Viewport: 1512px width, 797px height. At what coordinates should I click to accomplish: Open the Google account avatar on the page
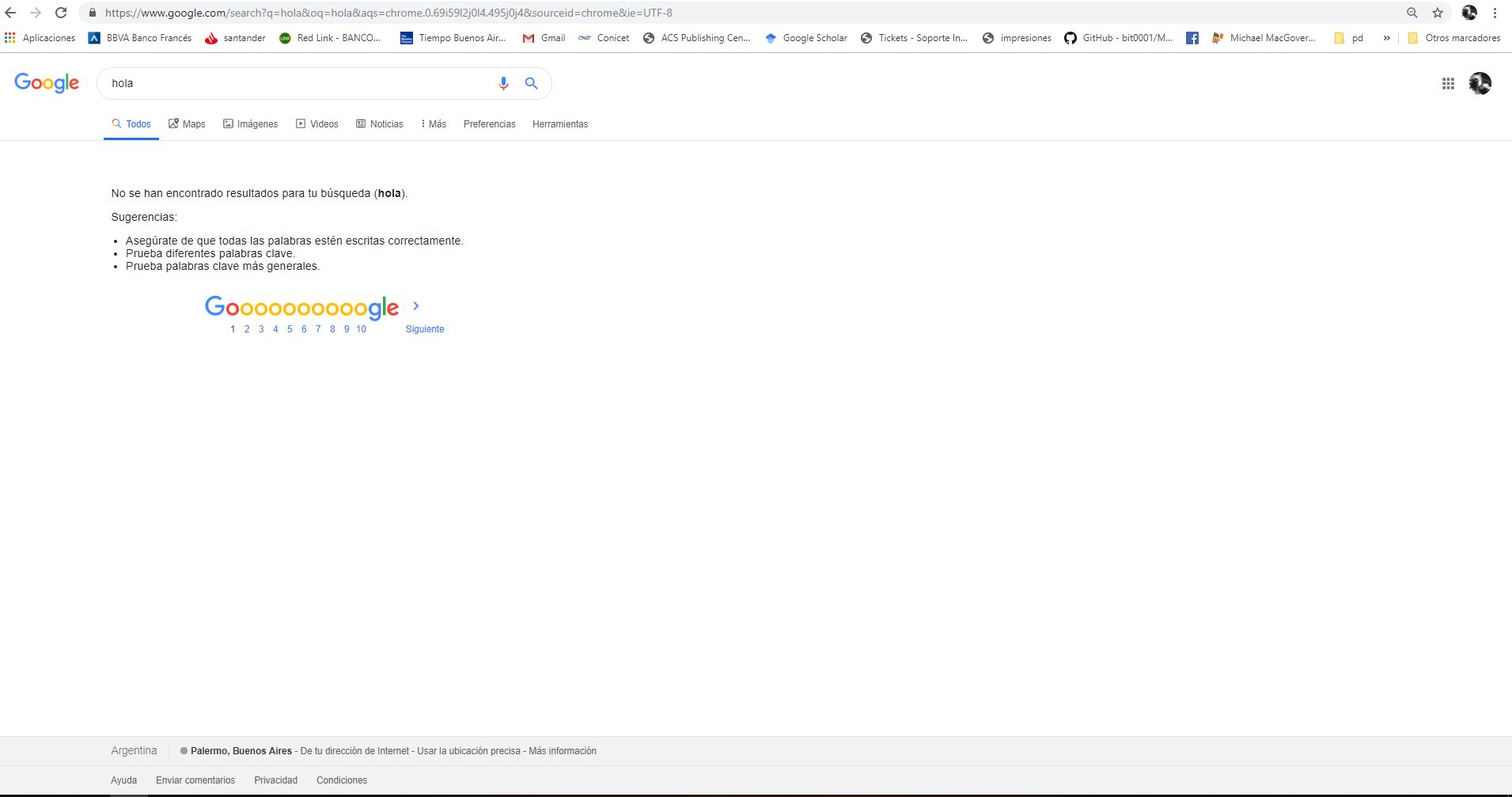[x=1480, y=83]
